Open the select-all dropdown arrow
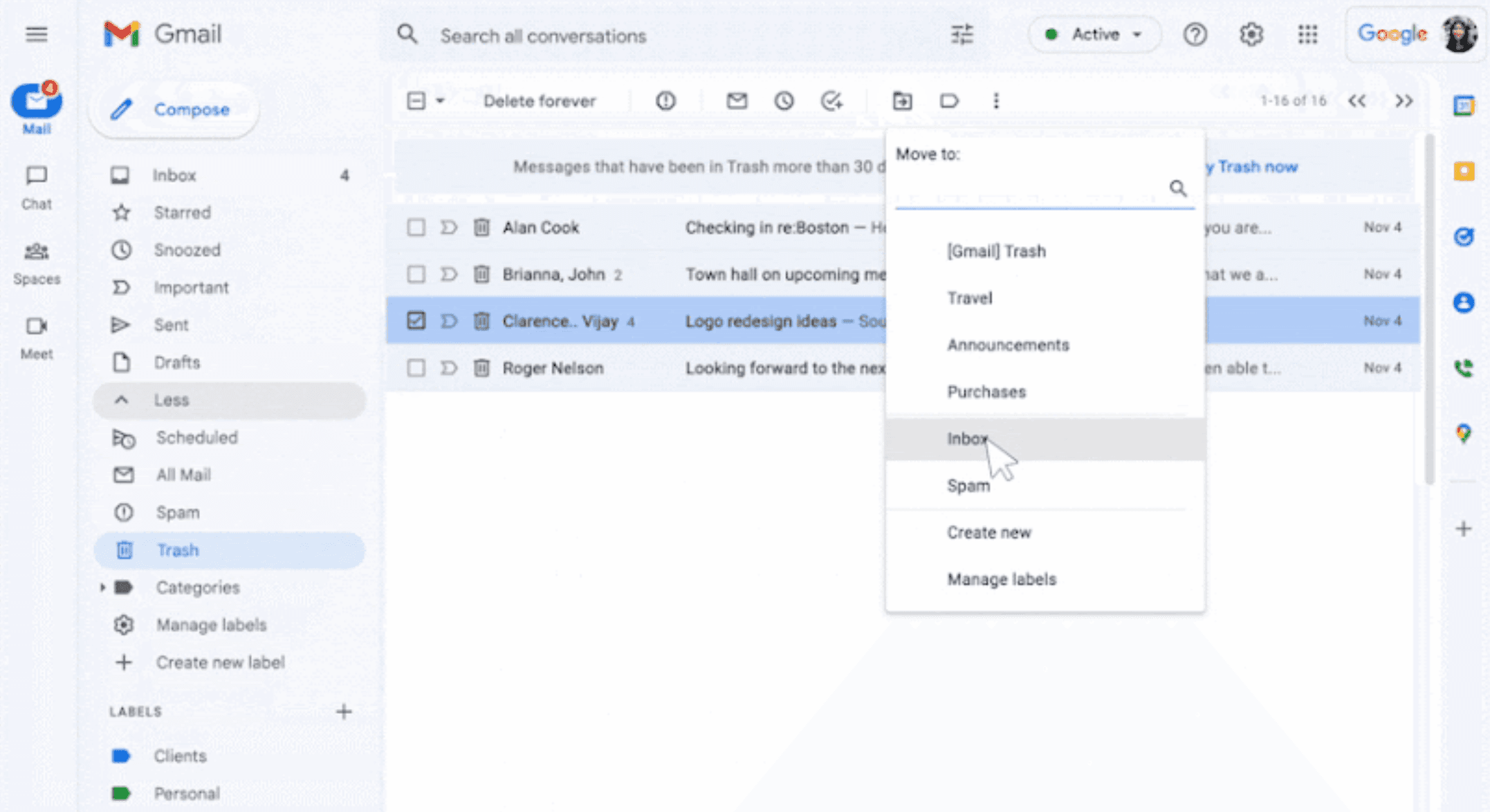 coord(441,101)
